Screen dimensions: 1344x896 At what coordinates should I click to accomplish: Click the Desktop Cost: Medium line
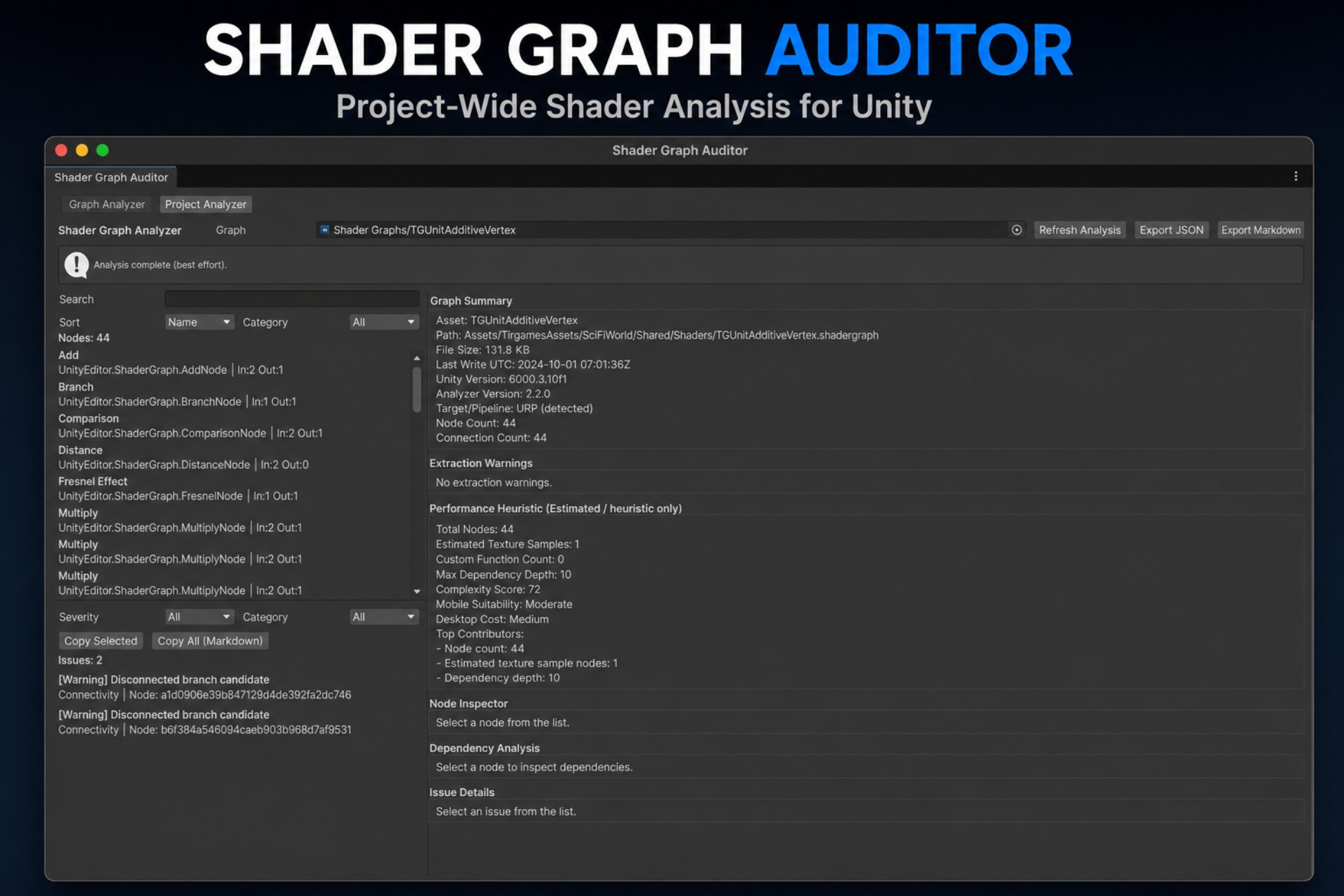coord(492,620)
